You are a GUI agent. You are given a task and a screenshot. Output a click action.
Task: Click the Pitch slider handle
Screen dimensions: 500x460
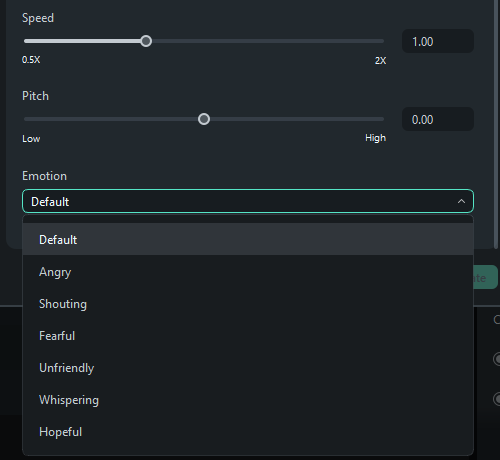pyautogui.click(x=204, y=119)
